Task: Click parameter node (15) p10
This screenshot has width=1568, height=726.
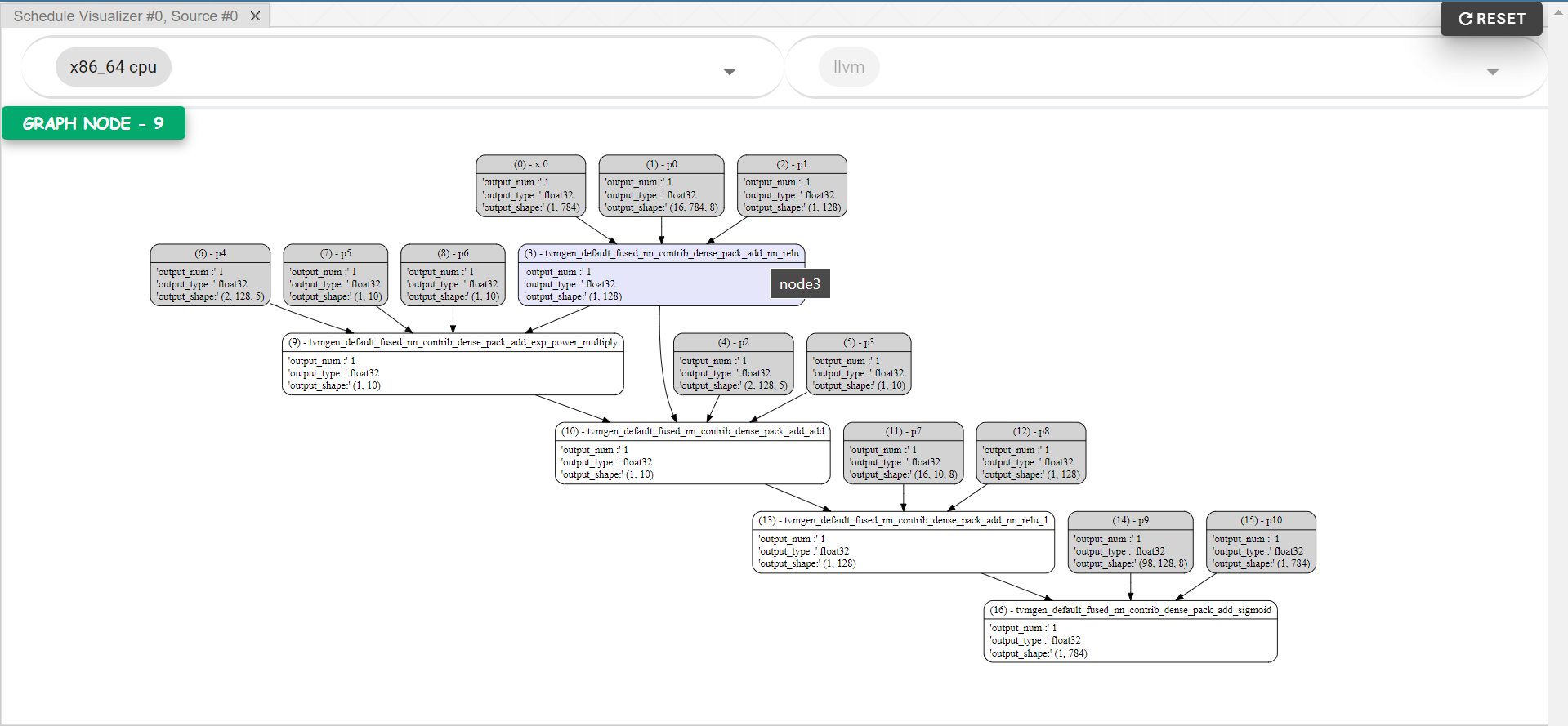Action: (x=1260, y=542)
